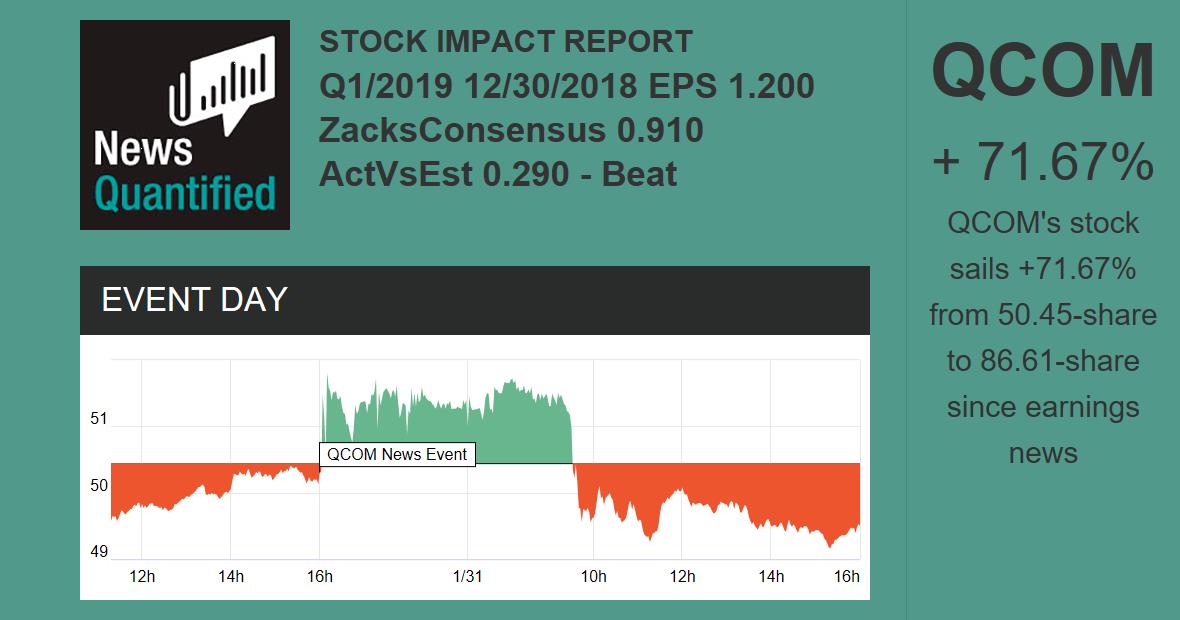Image resolution: width=1180 pixels, height=620 pixels.
Task: Click the Q1/2019 EPS 1.200 line
Action: pyautogui.click(x=566, y=86)
